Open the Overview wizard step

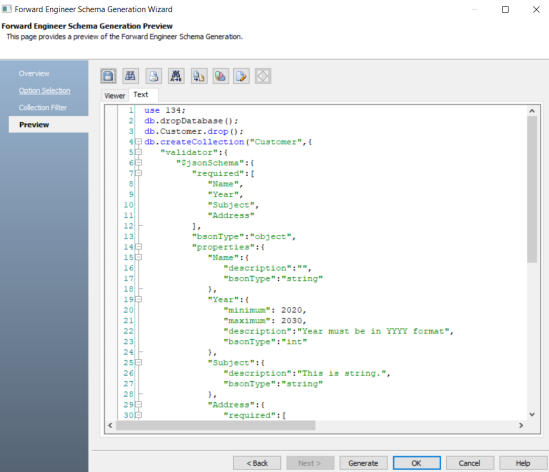tap(34, 74)
